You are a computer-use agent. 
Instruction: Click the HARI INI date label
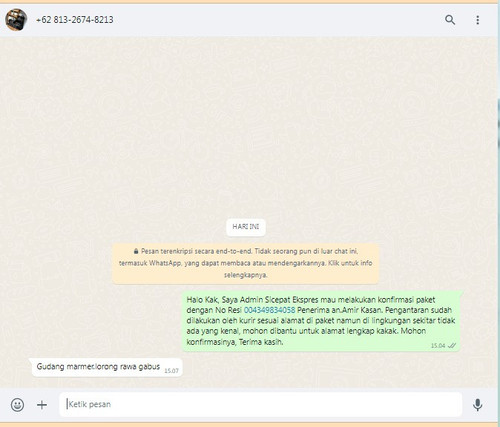(x=246, y=227)
